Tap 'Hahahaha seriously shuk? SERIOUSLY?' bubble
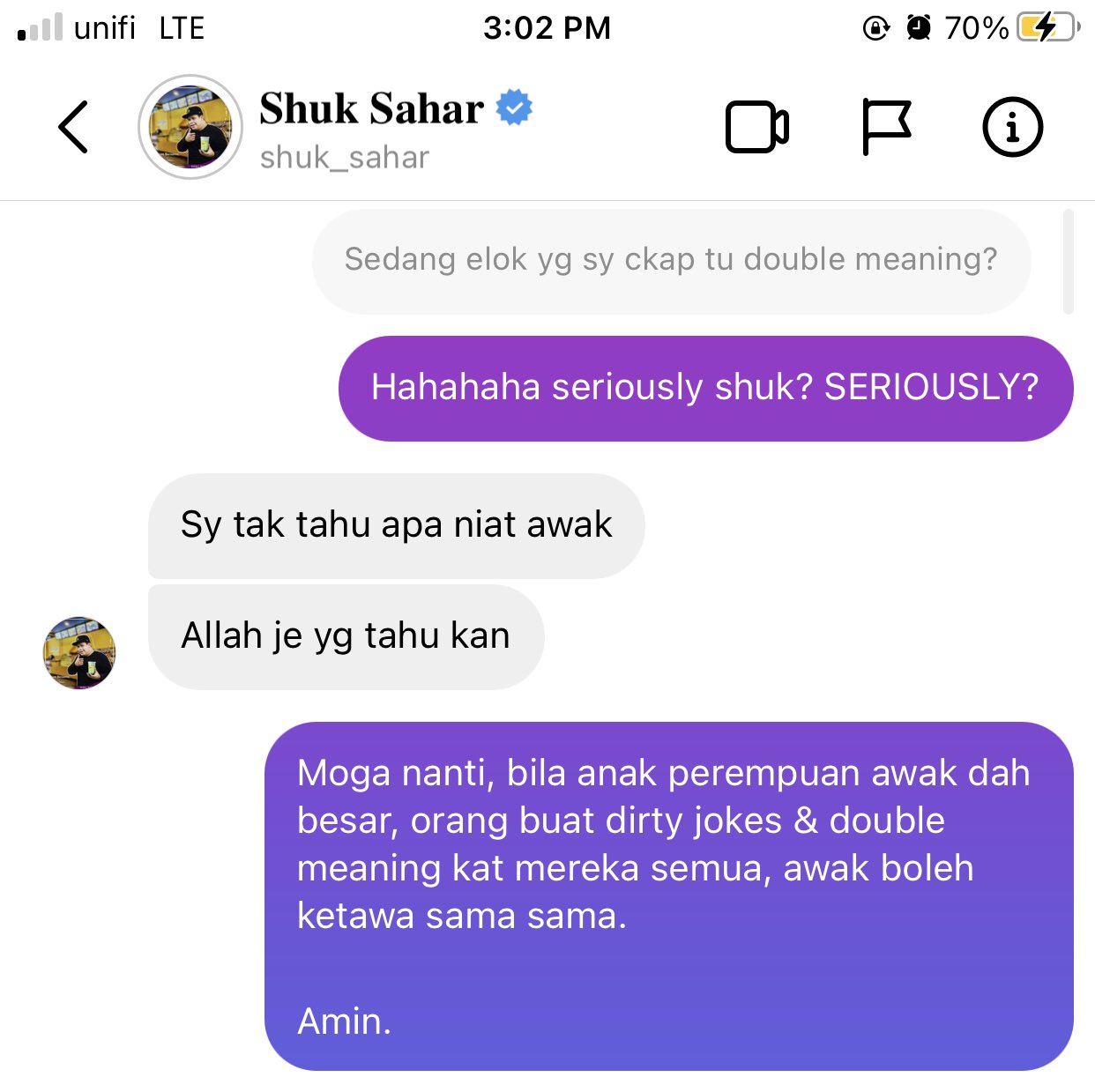1095x1092 pixels. click(x=705, y=388)
